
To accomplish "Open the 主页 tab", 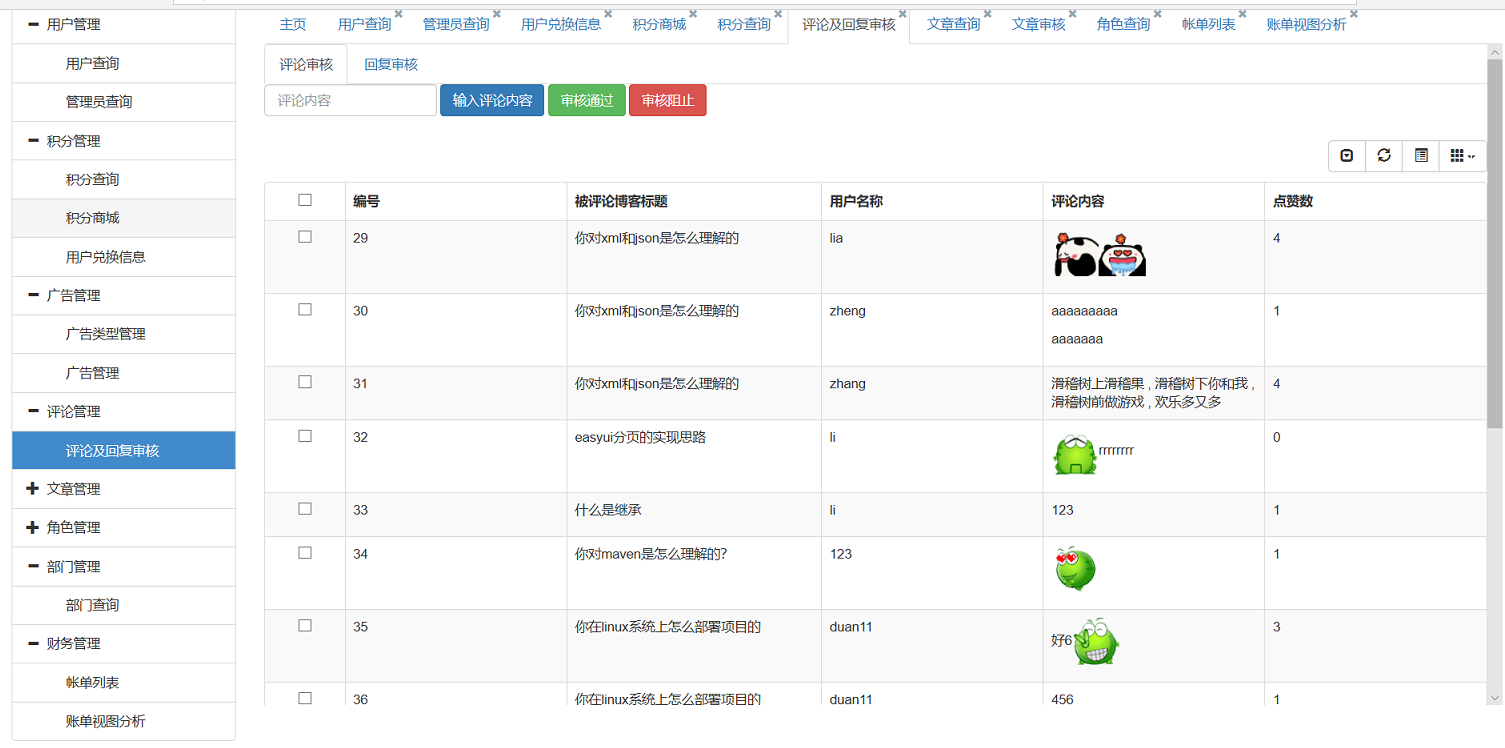I will [x=292, y=24].
